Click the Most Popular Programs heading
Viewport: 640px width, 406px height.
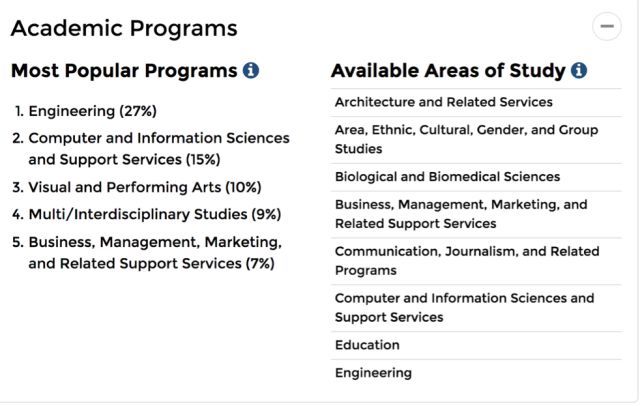coord(124,71)
